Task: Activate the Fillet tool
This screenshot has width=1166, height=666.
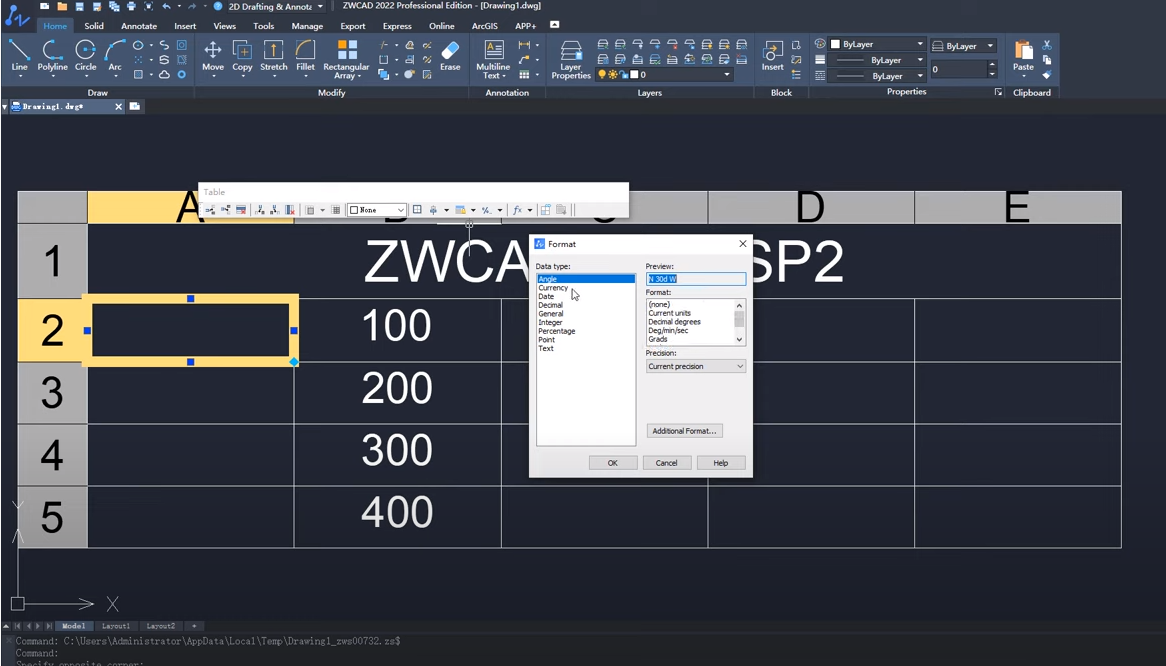Action: 305,56
